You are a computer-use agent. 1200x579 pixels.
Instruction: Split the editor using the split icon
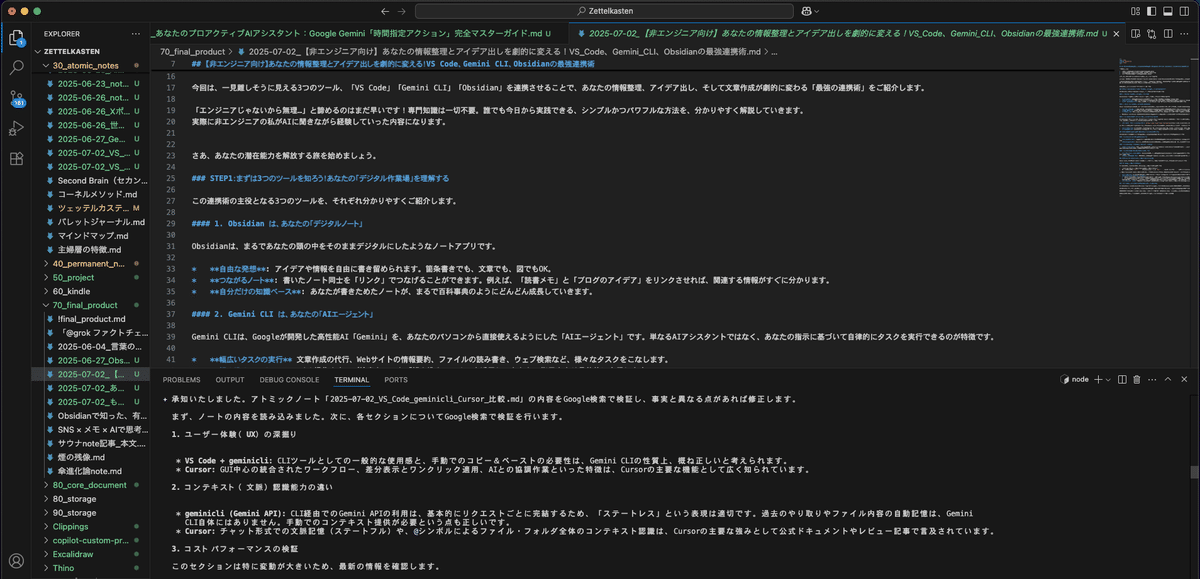tap(1168, 33)
